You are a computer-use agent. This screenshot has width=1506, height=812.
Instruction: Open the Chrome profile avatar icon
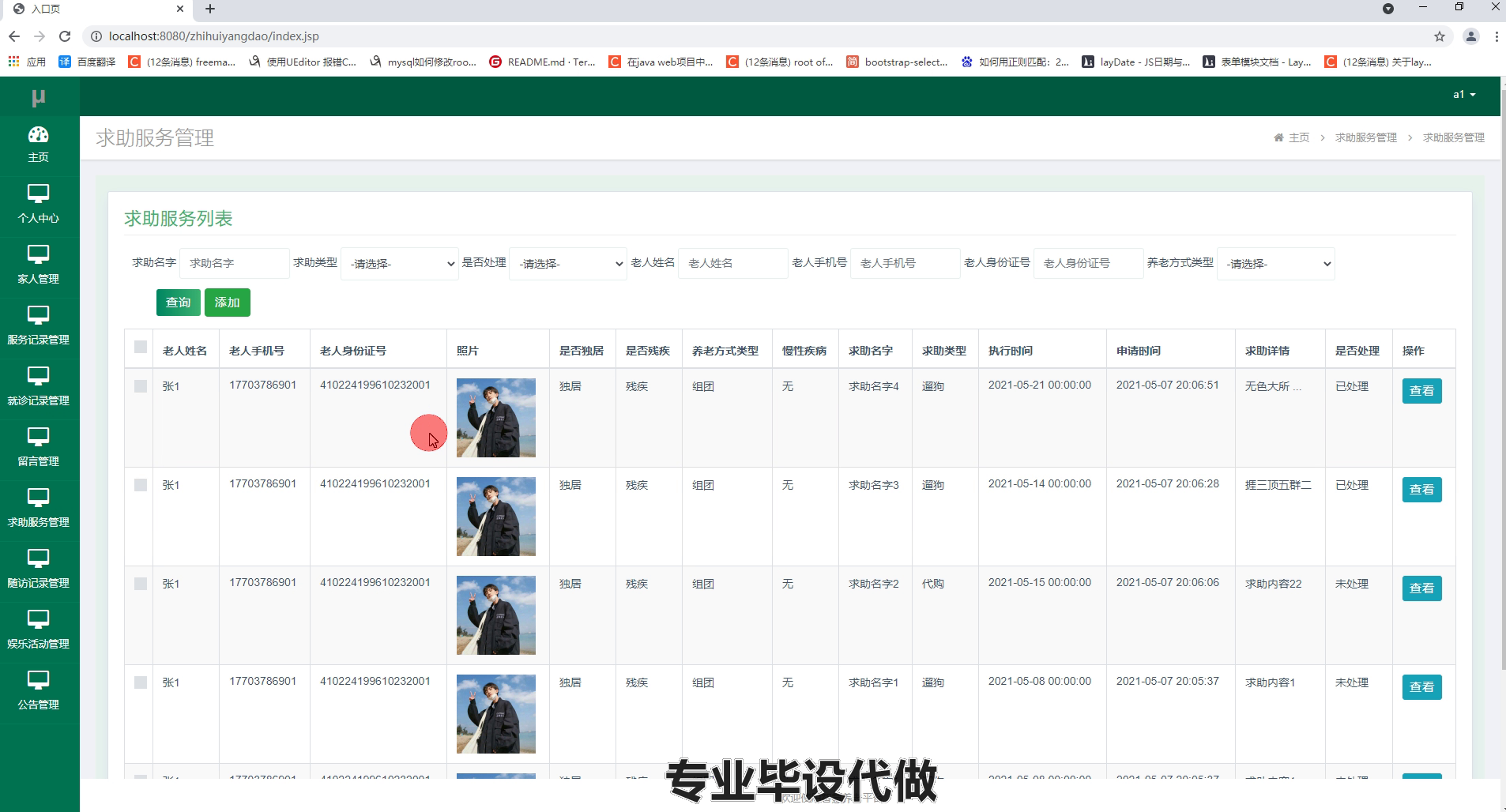(x=1471, y=36)
